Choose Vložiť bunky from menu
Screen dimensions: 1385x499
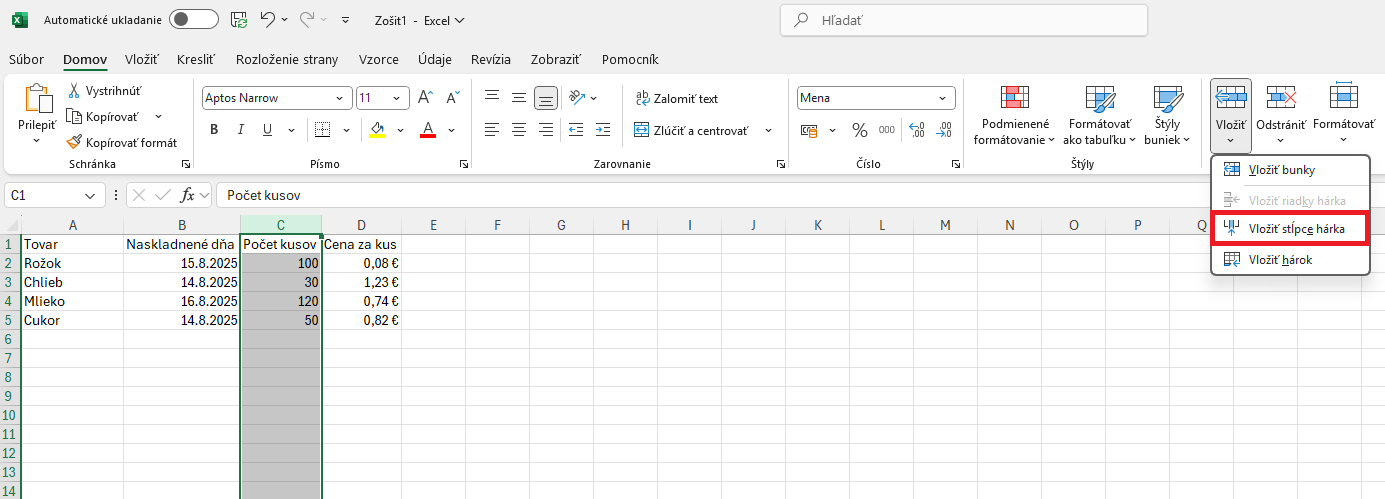tap(1290, 170)
